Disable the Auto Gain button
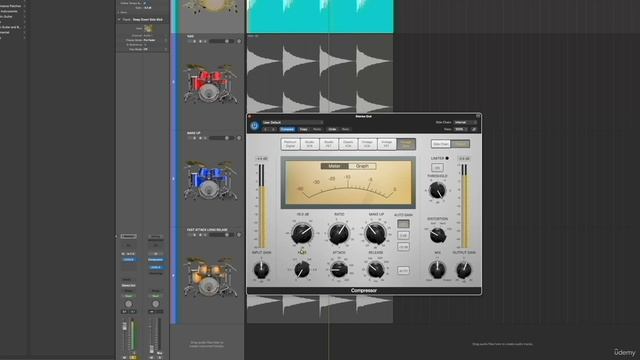Viewport: 640px width, 360px height. pyautogui.click(x=403, y=224)
